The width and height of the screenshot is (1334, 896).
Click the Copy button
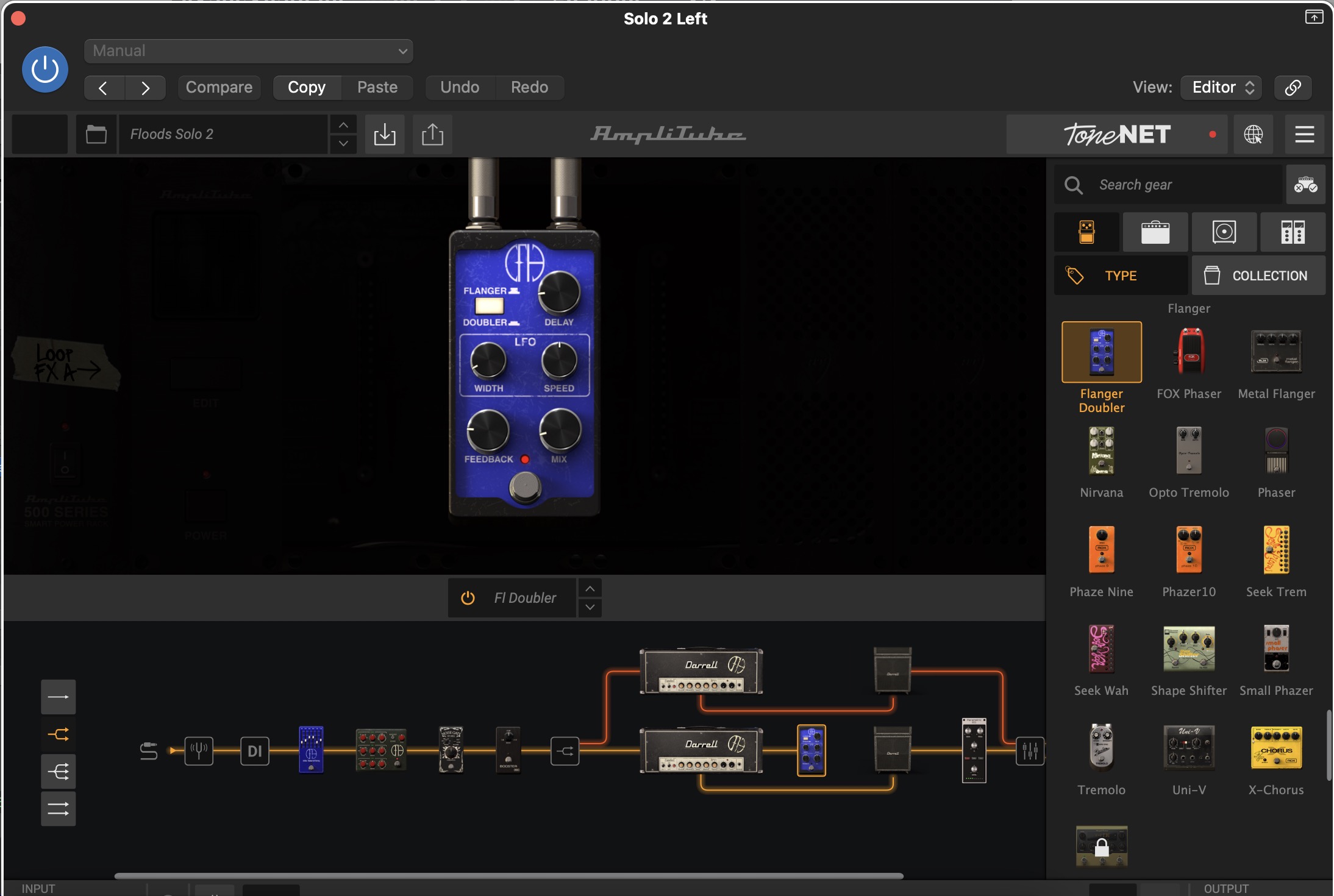[x=307, y=87]
